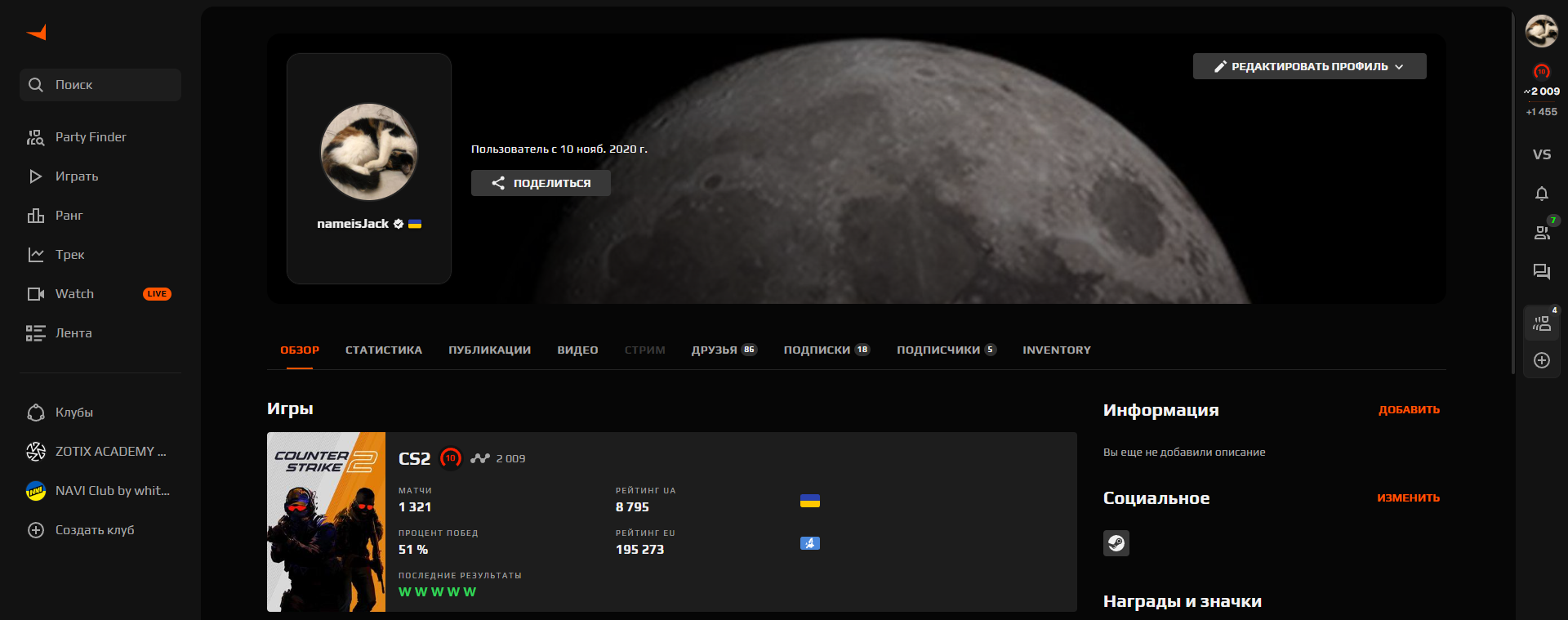Expand the Редактировать профиль dropdown
The image size is (1568, 620).
click(1310, 66)
